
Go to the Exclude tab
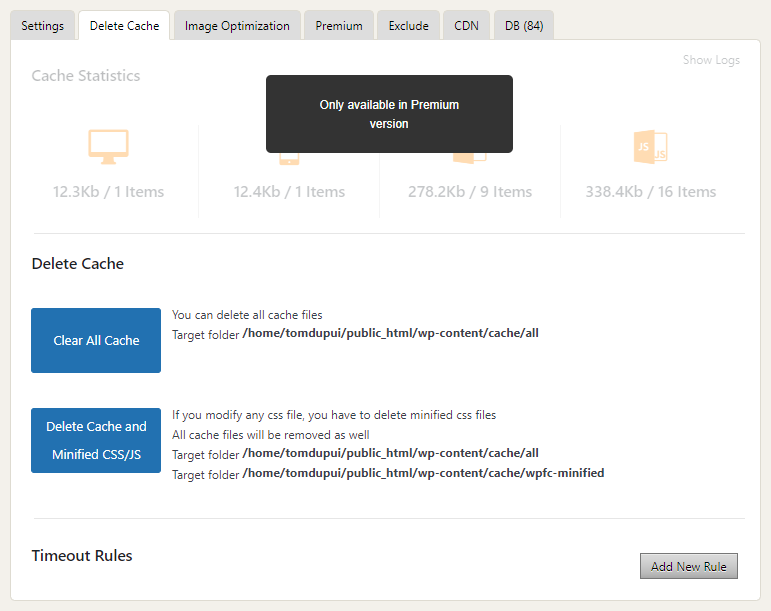pos(408,26)
